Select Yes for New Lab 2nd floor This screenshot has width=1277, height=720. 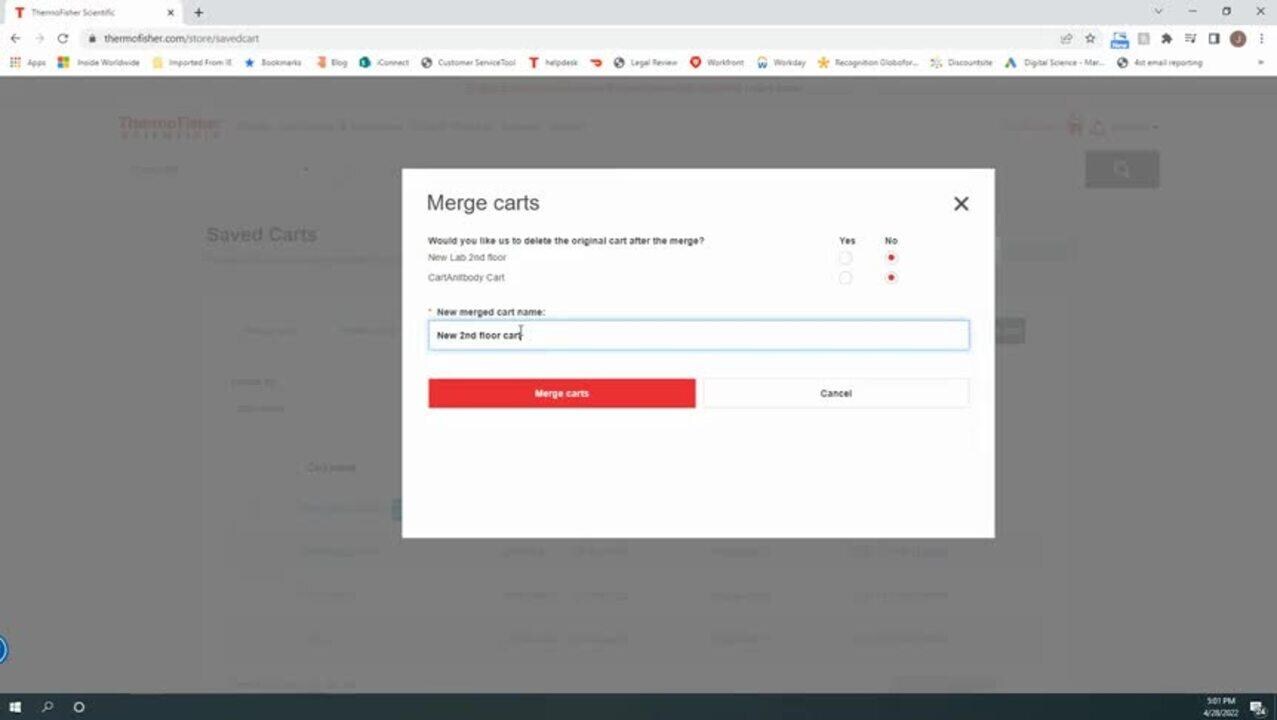coord(846,258)
